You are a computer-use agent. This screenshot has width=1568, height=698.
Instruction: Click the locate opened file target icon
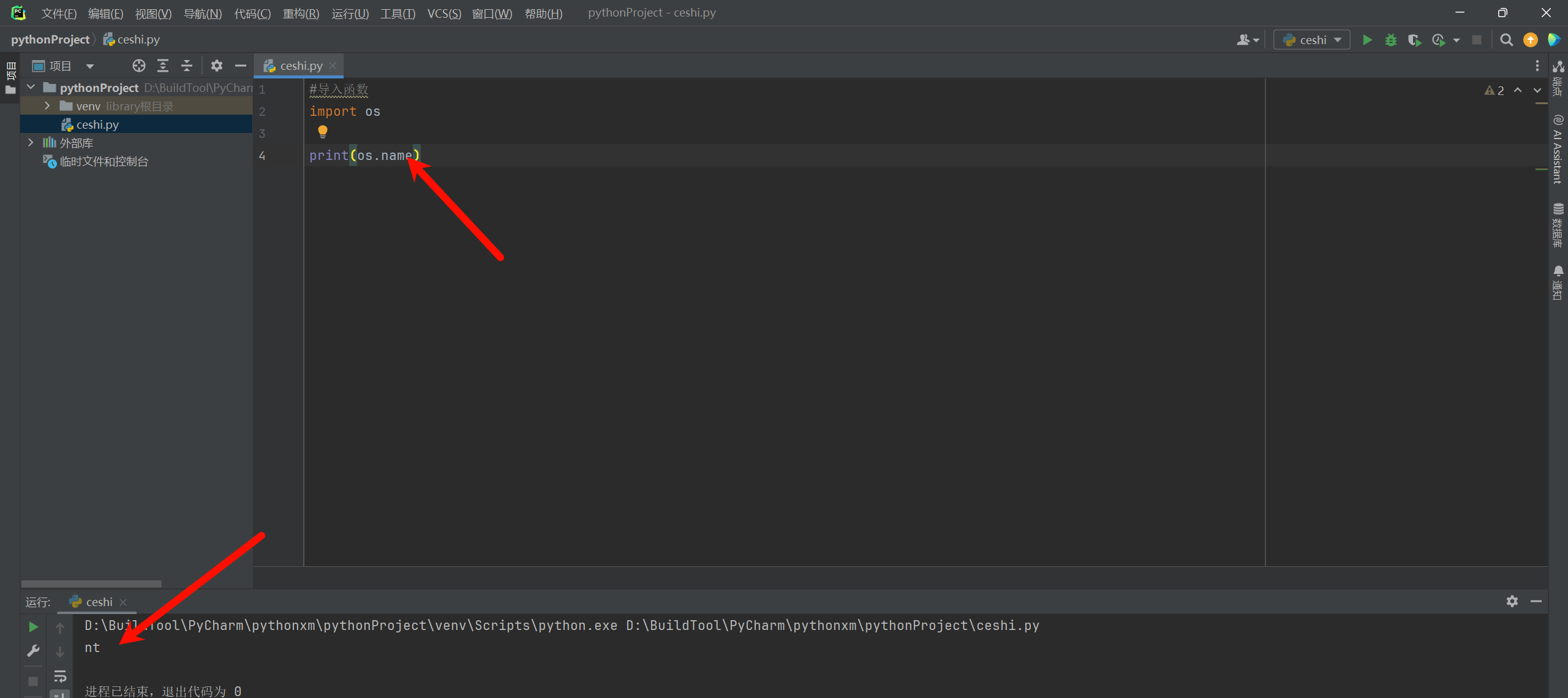pyautogui.click(x=139, y=66)
